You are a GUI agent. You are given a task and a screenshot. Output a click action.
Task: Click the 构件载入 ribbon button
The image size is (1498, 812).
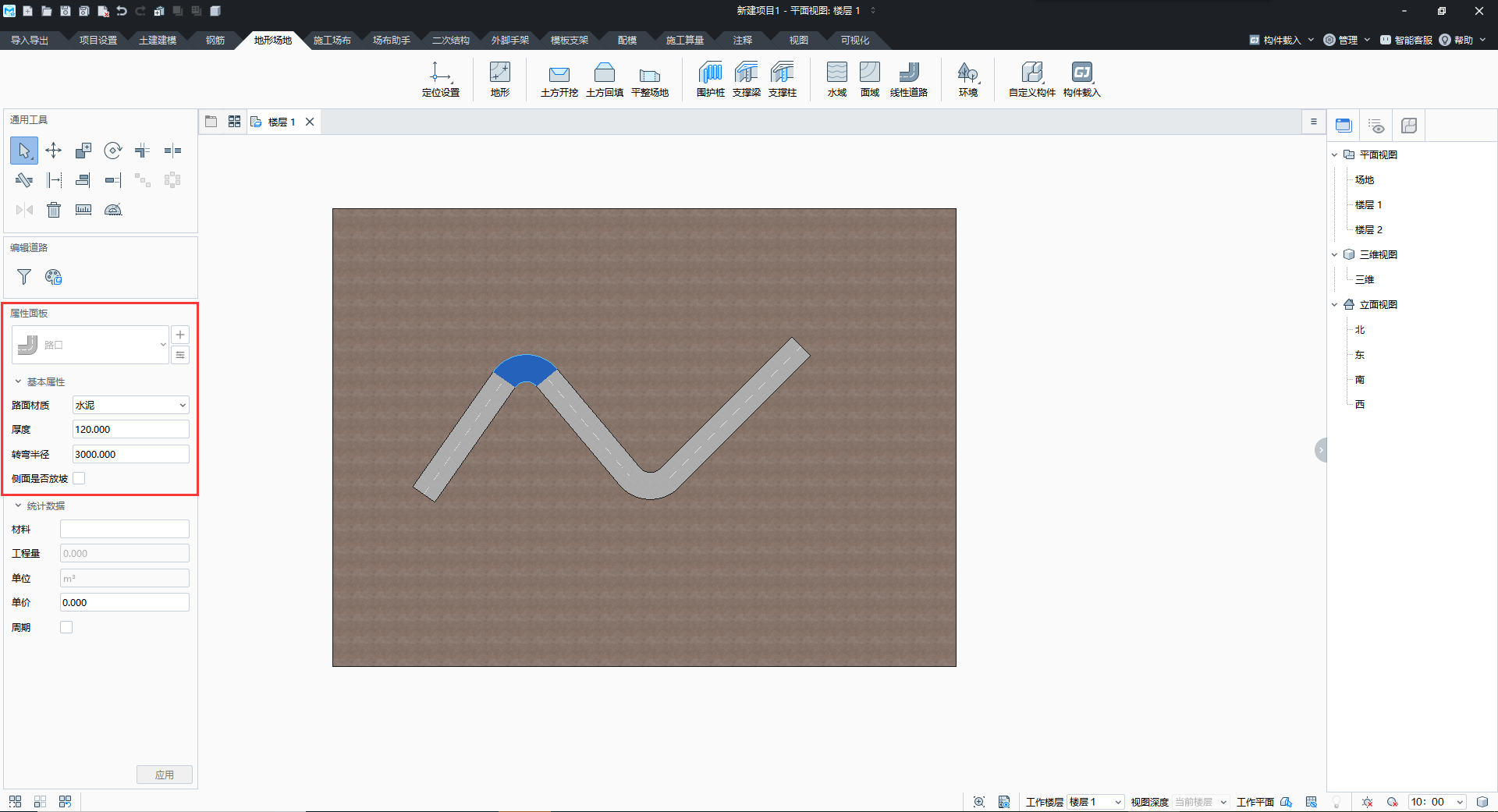point(1082,79)
